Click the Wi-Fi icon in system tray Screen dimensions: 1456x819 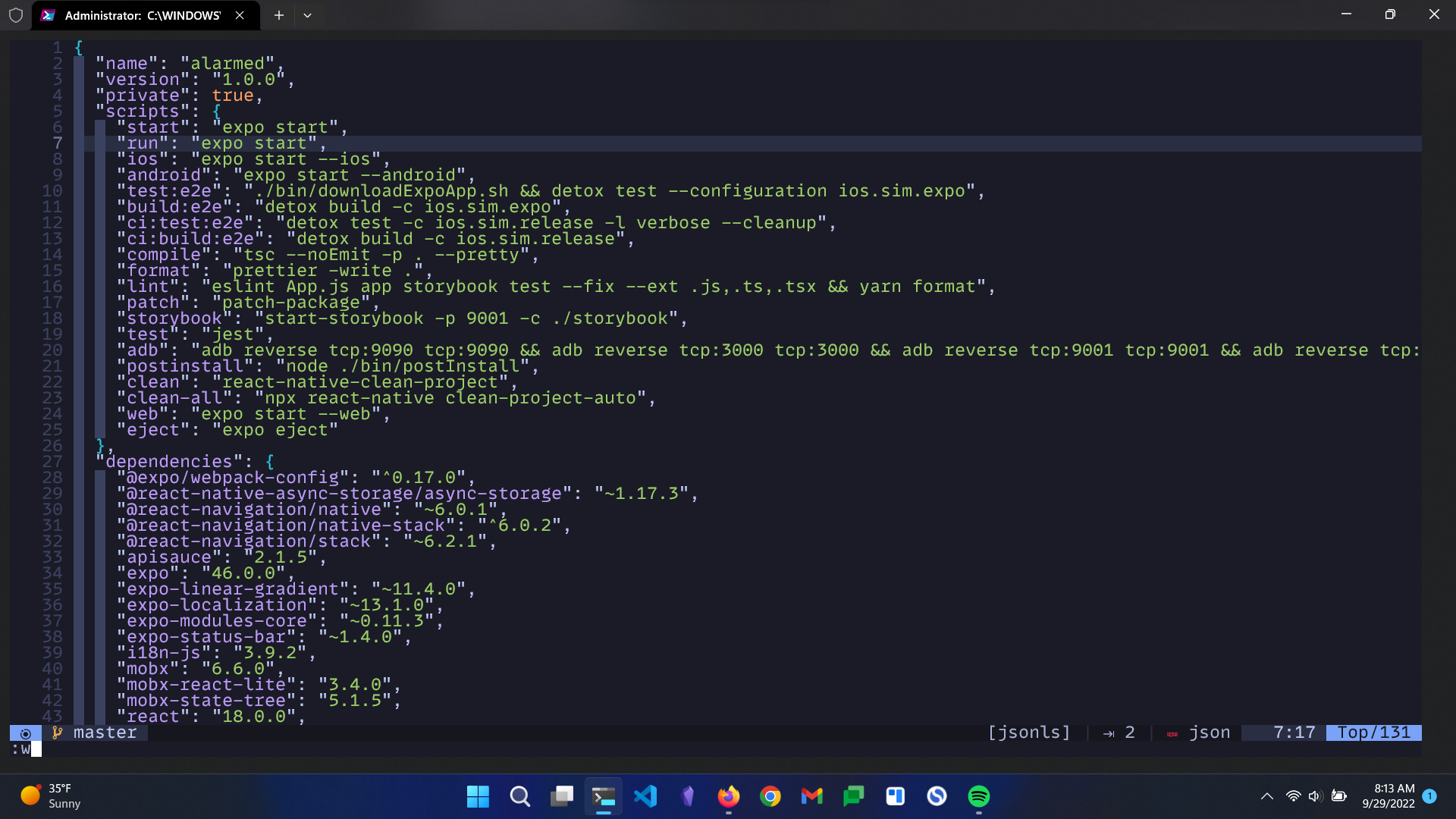pos(1291,796)
